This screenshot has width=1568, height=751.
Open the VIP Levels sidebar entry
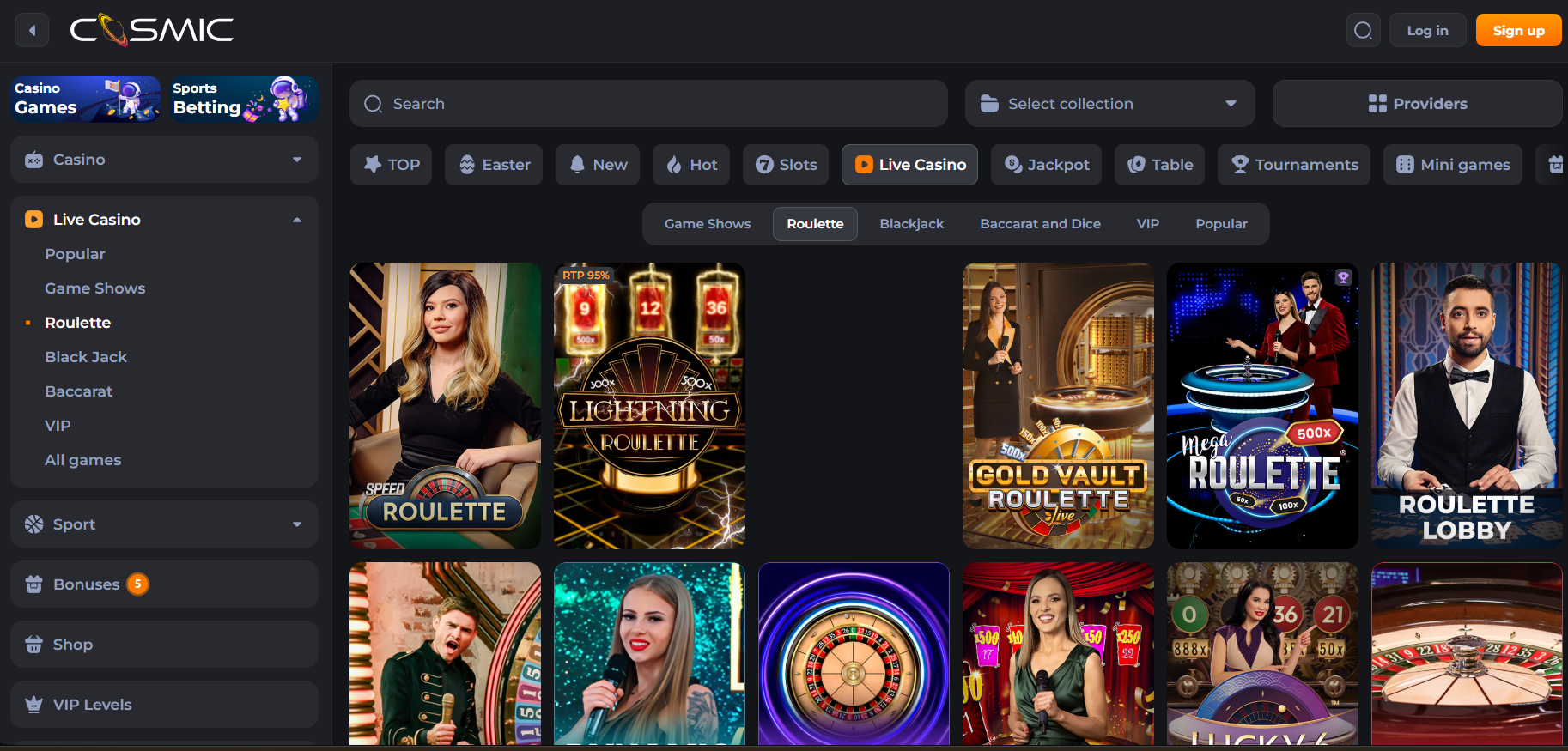coord(164,705)
